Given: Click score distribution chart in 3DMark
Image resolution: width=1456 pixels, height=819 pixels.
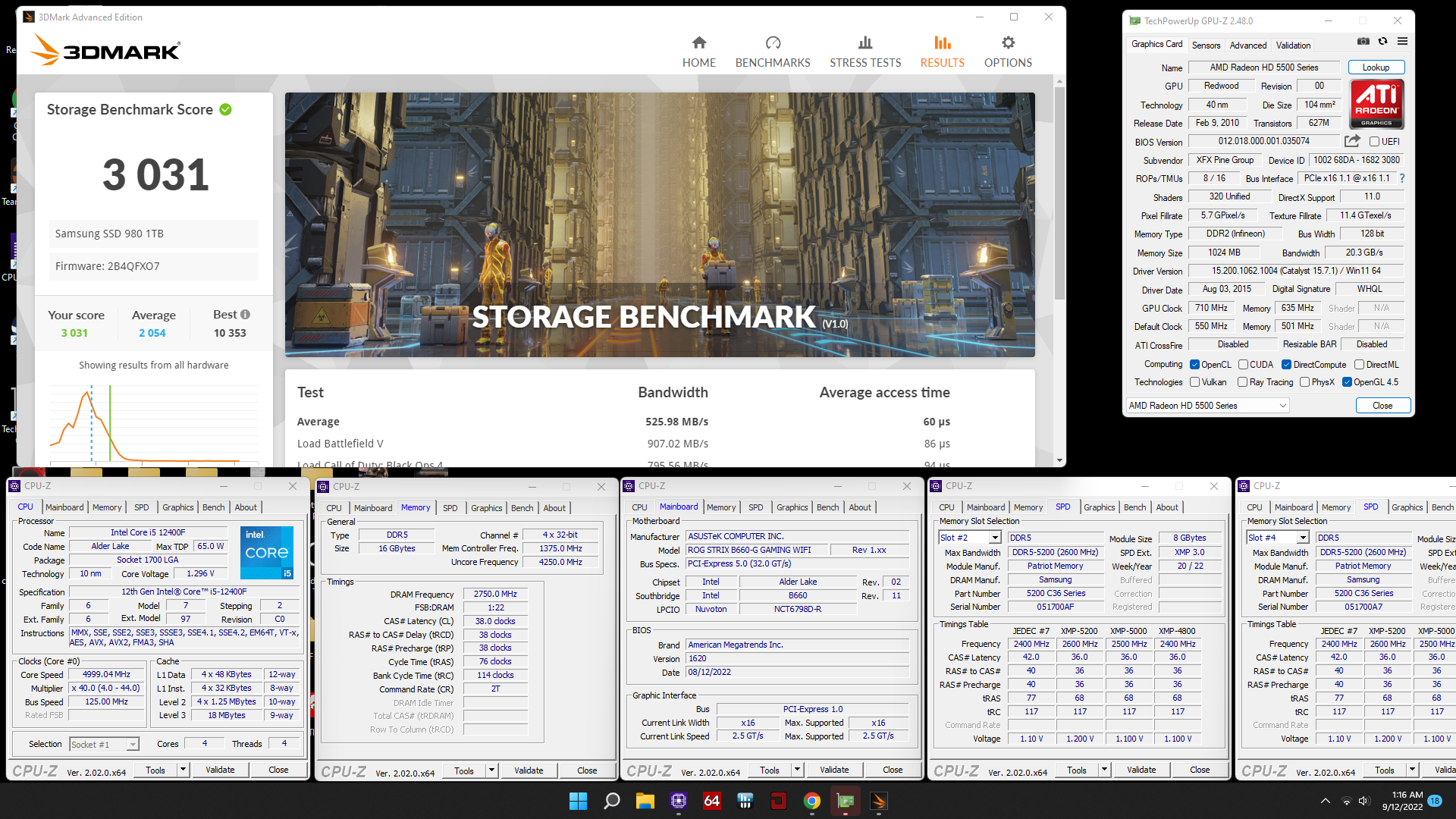Looking at the screenshot, I should click(x=154, y=423).
